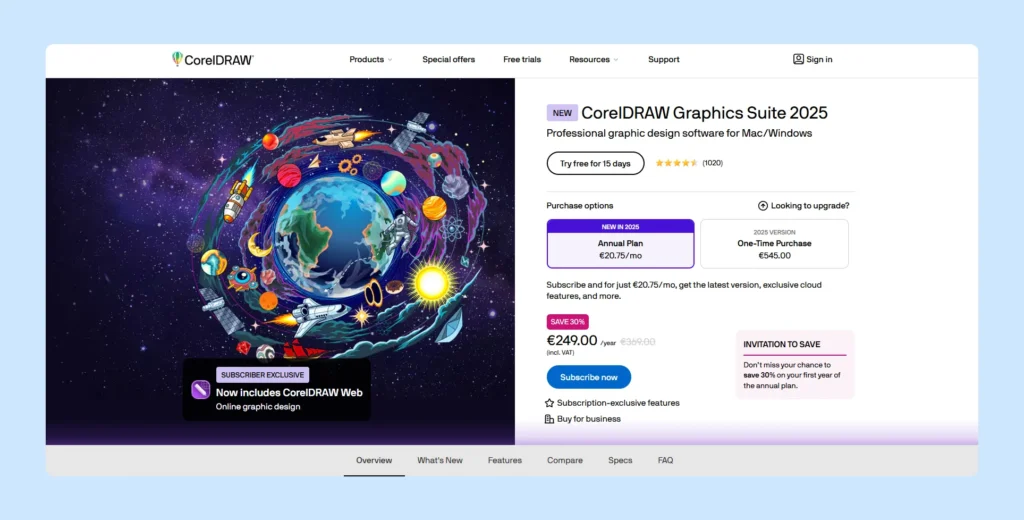
Task: Click the (1020) reviews count
Action: (x=712, y=163)
